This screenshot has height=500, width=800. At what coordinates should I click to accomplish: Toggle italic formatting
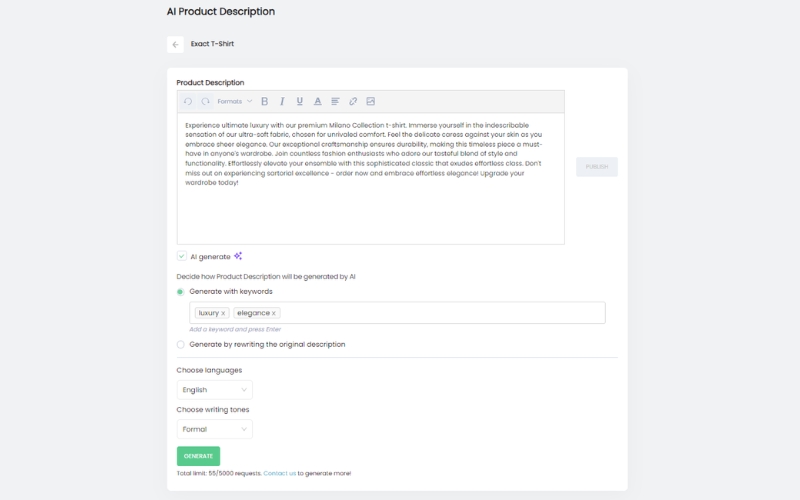click(282, 102)
